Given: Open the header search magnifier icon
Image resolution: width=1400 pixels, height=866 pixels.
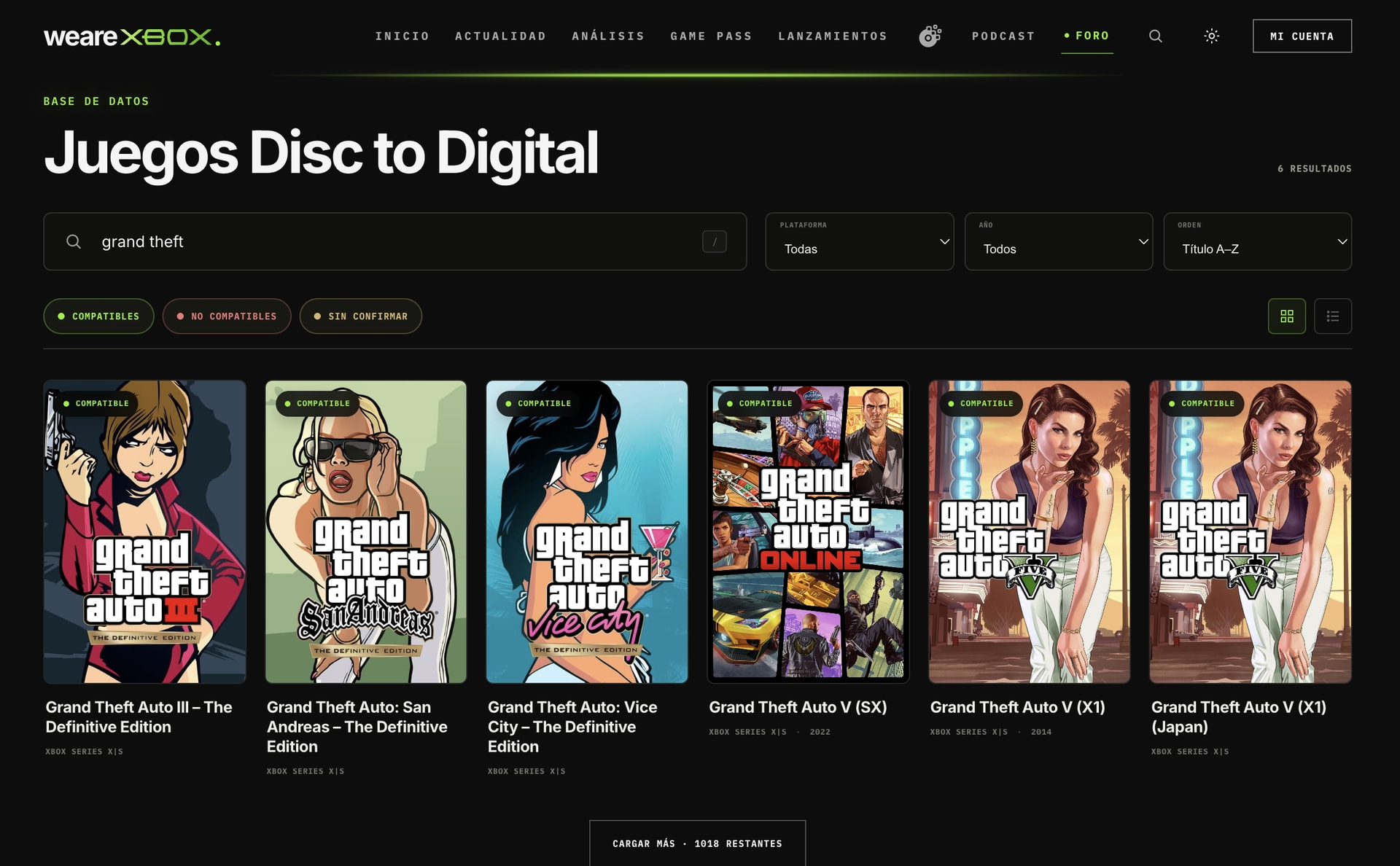Looking at the screenshot, I should [1156, 36].
